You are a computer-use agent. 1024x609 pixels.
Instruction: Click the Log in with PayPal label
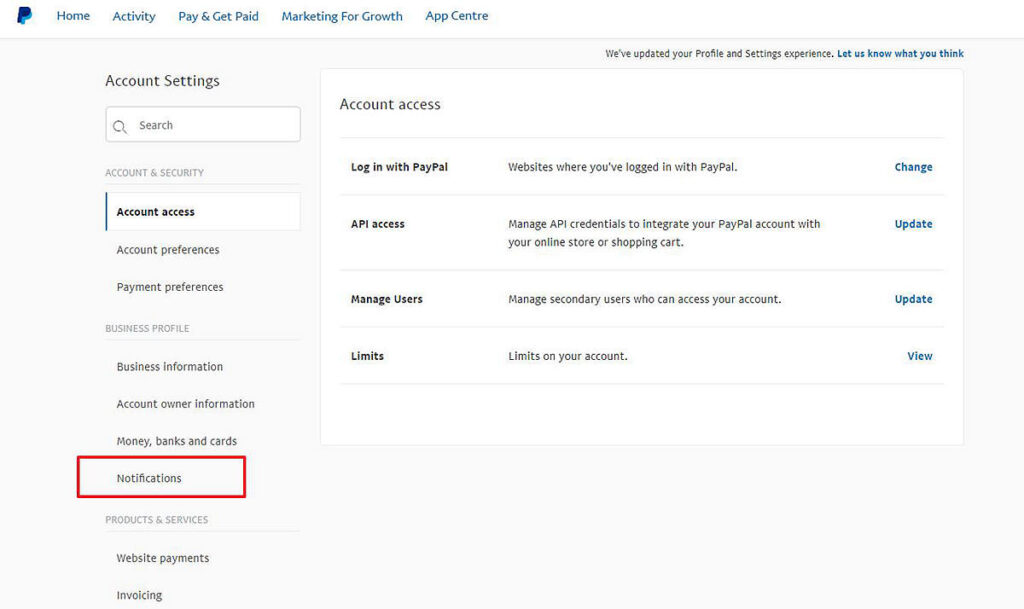[399, 167]
